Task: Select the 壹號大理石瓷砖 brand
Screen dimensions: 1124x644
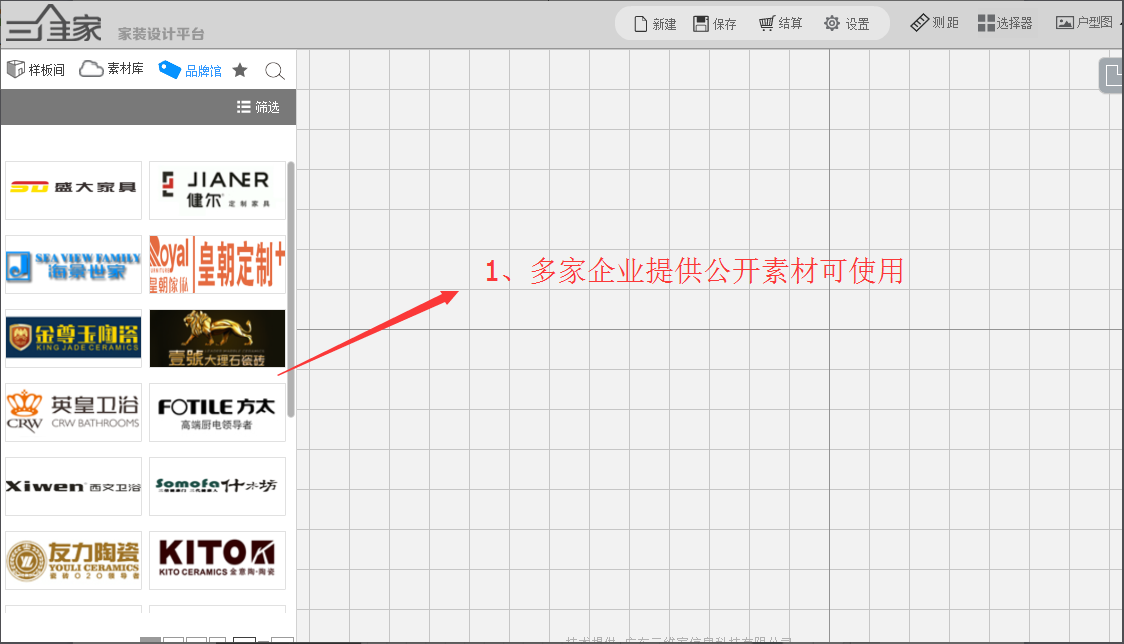Action: 217,338
